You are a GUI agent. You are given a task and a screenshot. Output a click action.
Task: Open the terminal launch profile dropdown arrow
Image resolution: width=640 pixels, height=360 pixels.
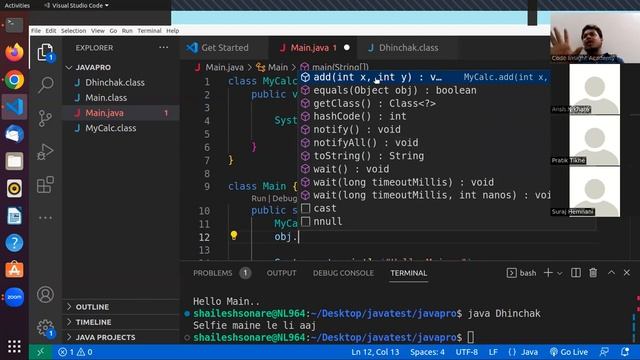coord(560,273)
